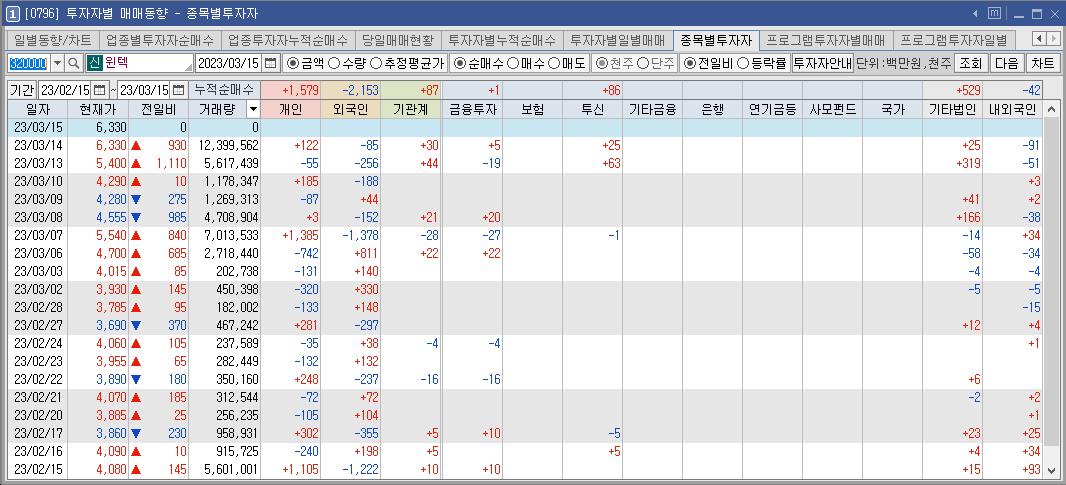Open the calendar for start date 23/02/15
1066x485 pixels.
coord(99,89)
